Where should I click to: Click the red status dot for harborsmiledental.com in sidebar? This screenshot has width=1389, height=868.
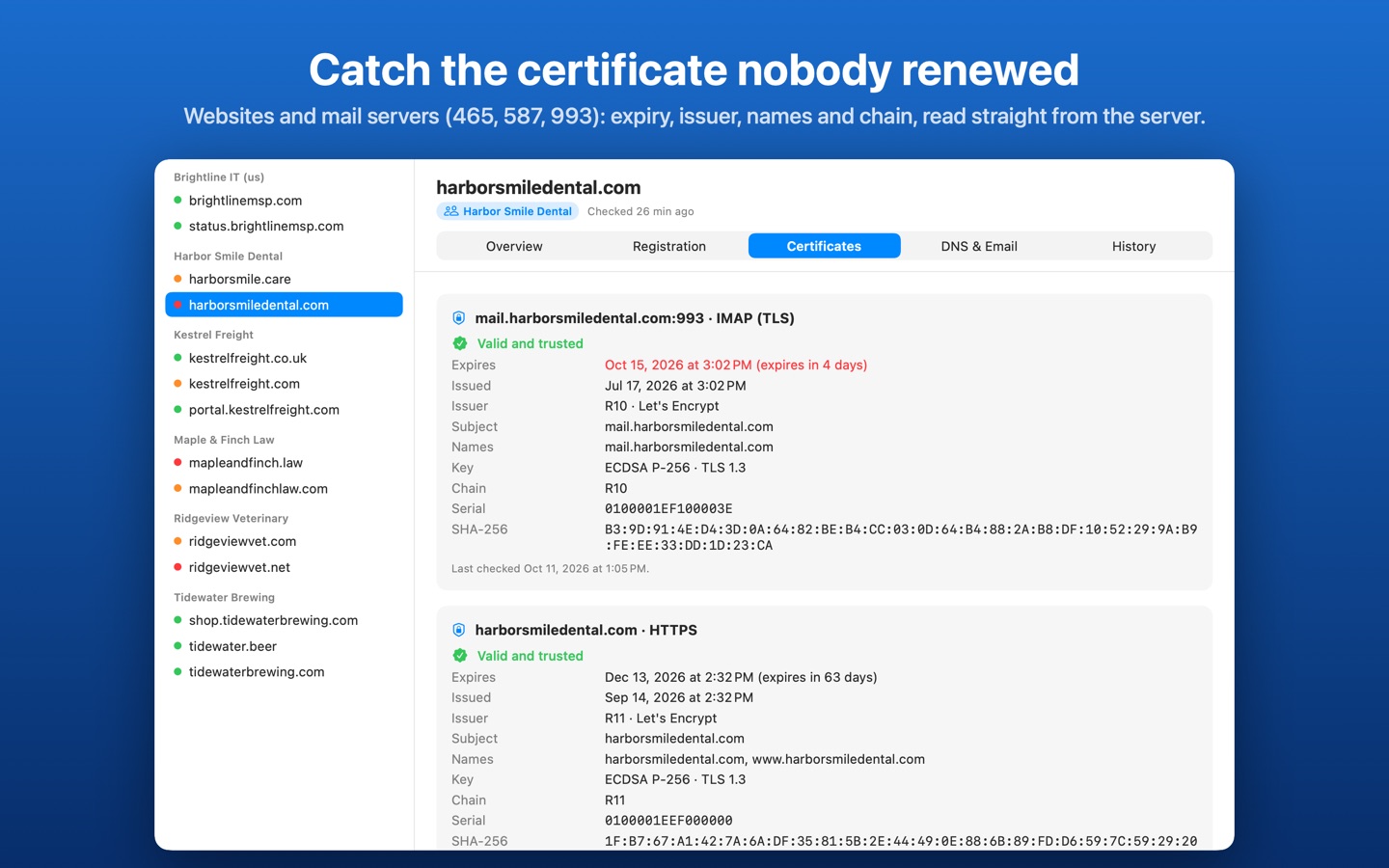[x=177, y=305]
